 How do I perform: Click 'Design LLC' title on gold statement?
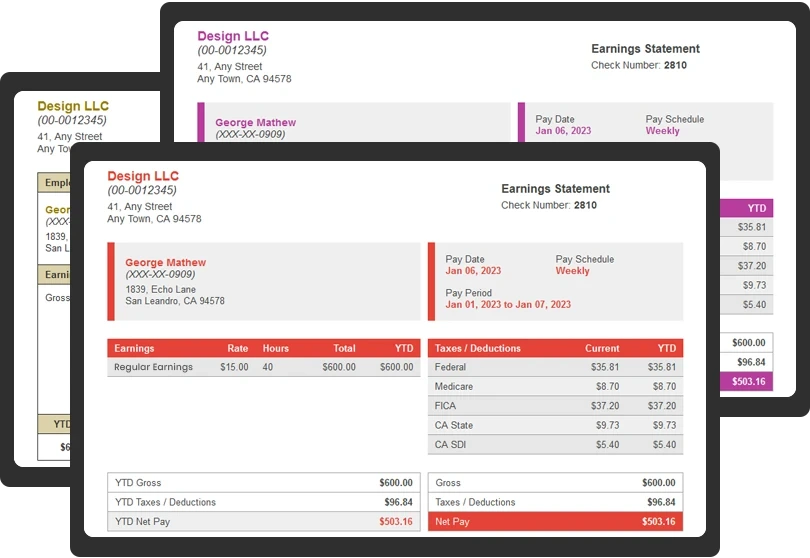click(x=73, y=106)
